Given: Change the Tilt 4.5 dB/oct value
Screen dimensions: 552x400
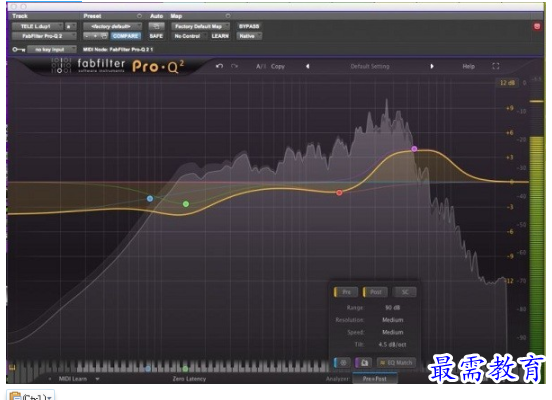Looking at the screenshot, I should pyautogui.click(x=392, y=345).
